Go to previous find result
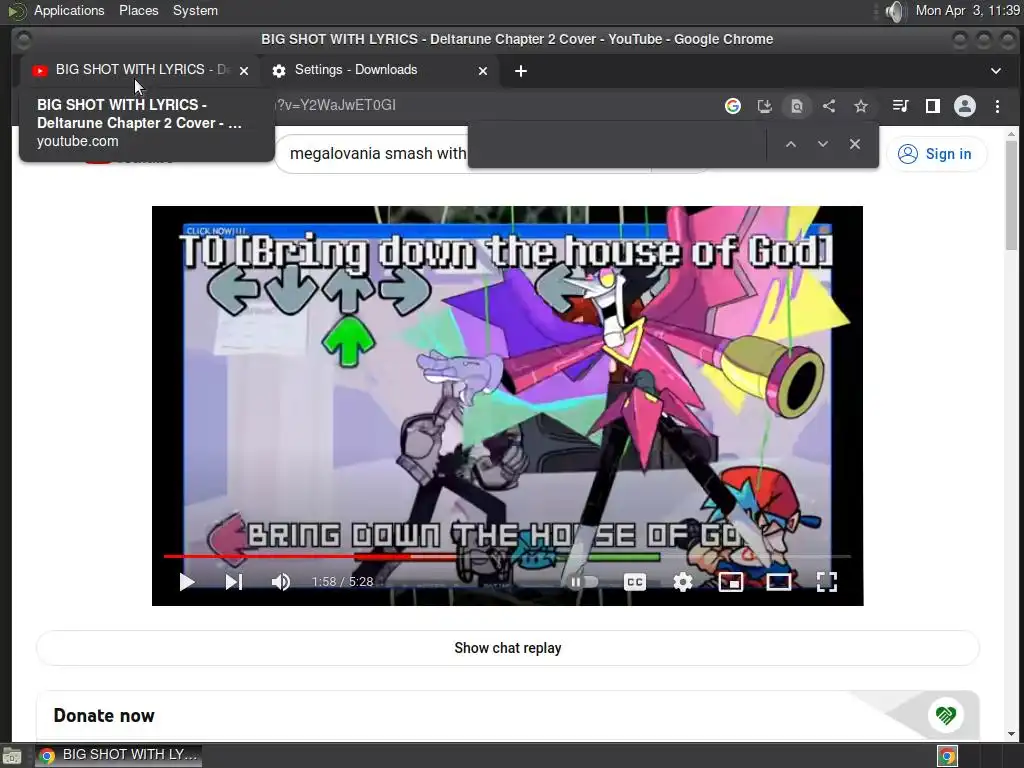The width and height of the screenshot is (1024, 768). click(x=790, y=144)
